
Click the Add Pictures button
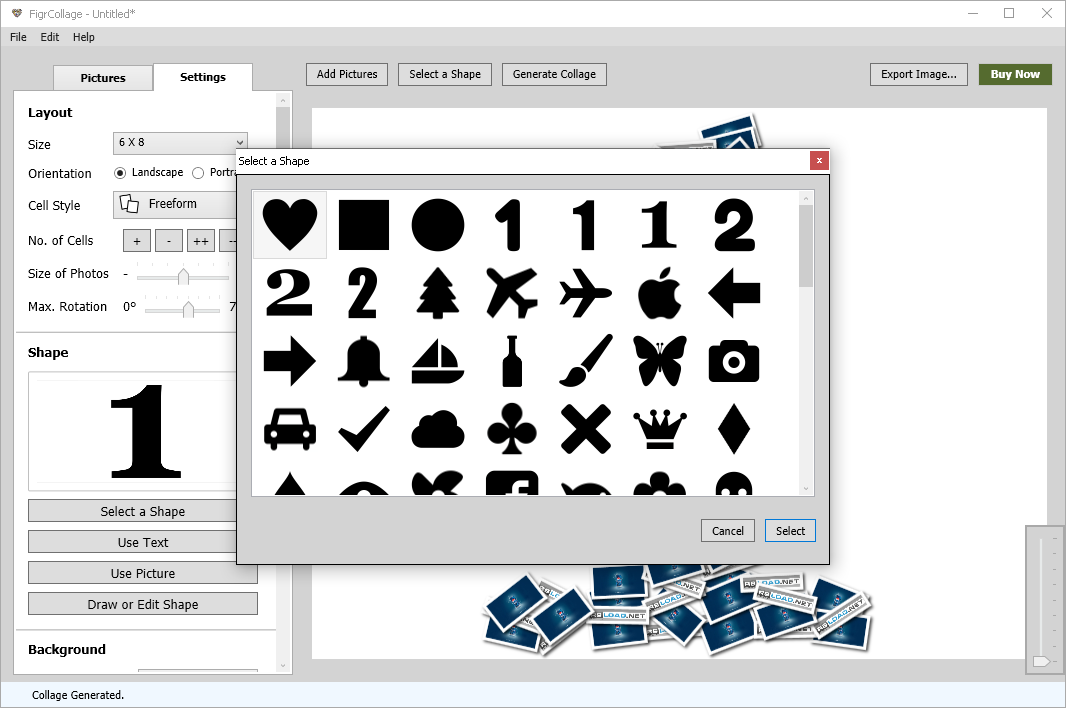(x=347, y=74)
